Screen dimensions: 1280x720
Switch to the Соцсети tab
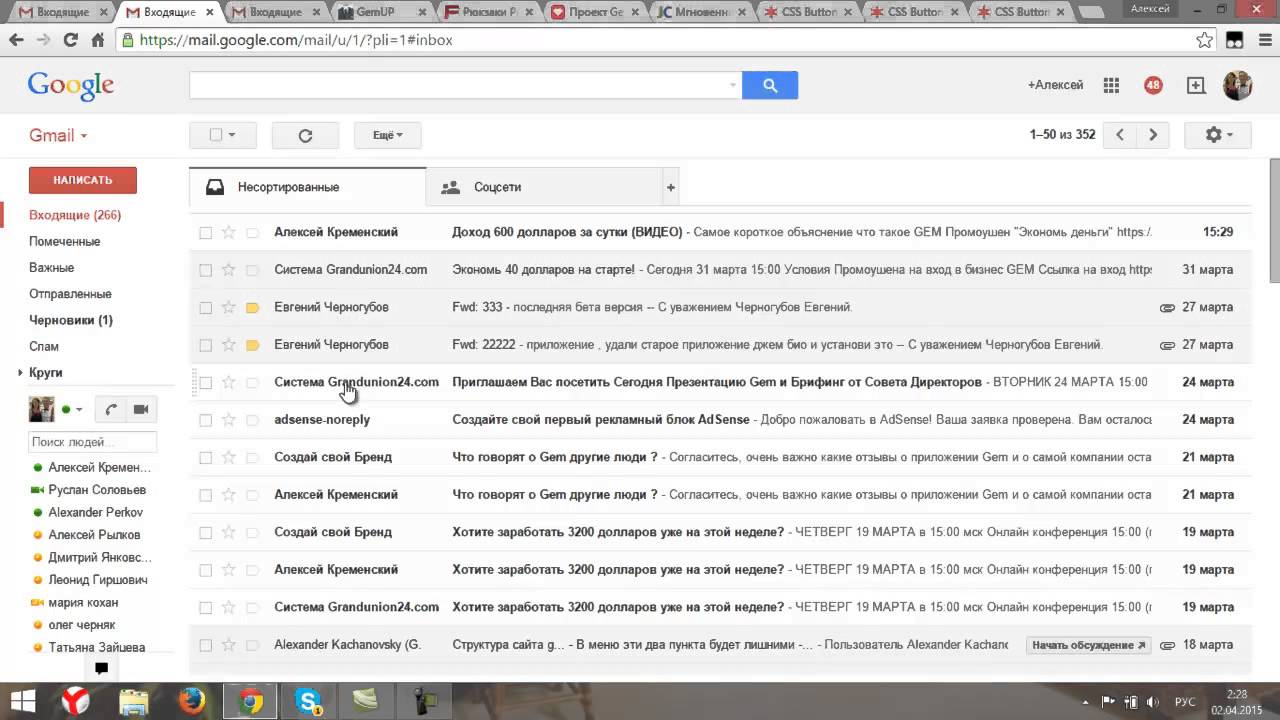point(545,187)
